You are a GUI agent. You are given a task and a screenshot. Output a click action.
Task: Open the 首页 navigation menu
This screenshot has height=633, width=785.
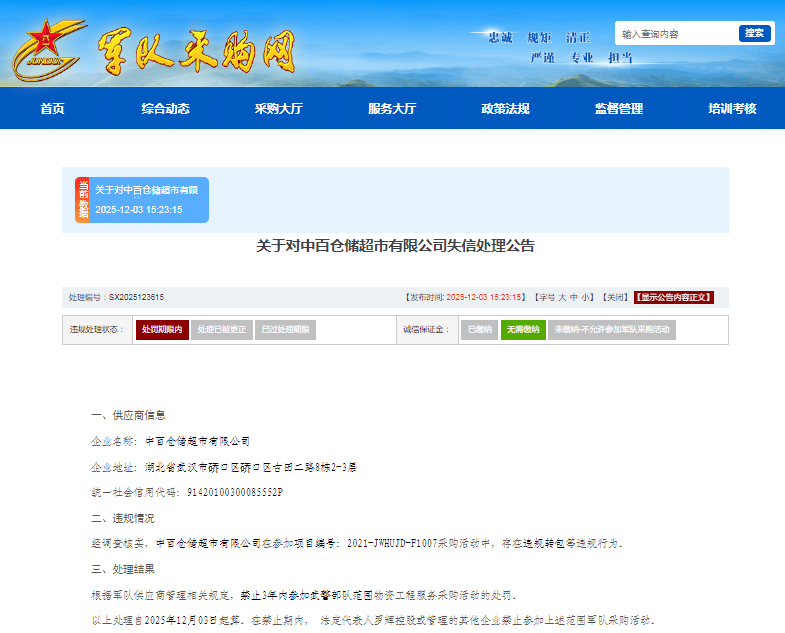click(x=52, y=108)
